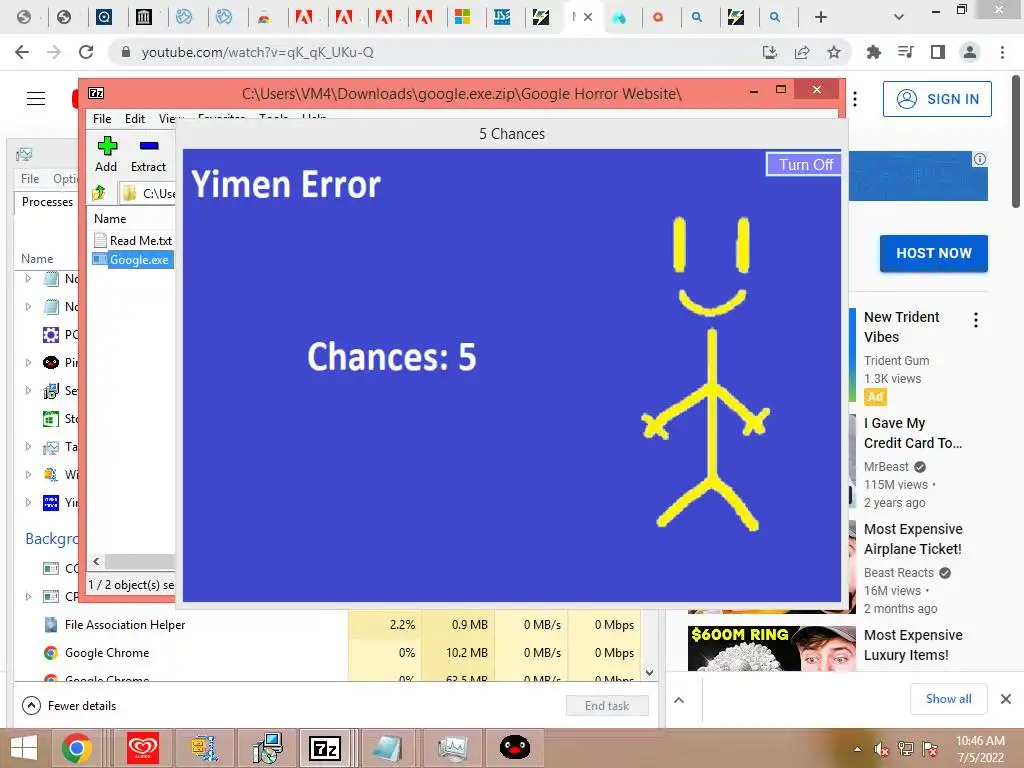This screenshot has width=1024, height=768.
Task: Click the Chrome address bar URL
Action: [257, 52]
